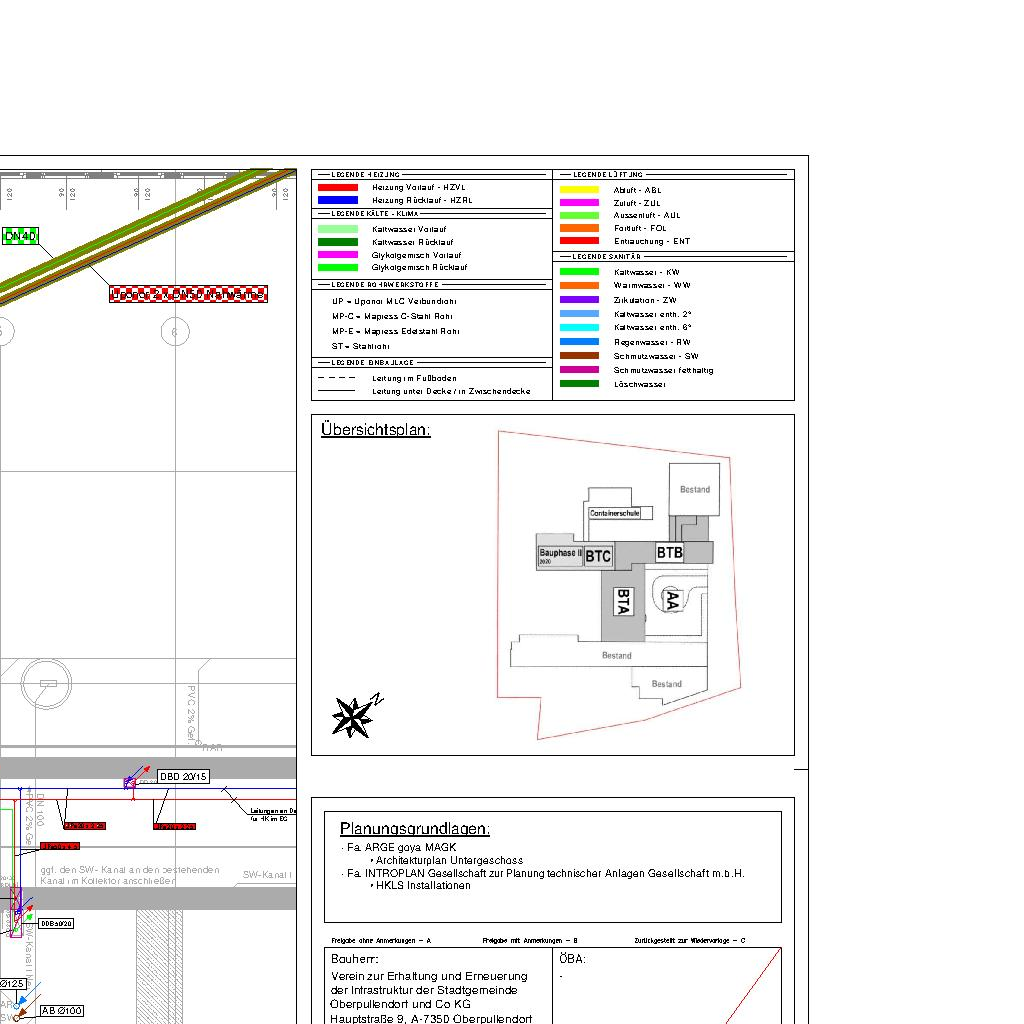Click the circular manhole symbol on the floor plan
The width and height of the screenshot is (1024, 1024).
(47, 683)
